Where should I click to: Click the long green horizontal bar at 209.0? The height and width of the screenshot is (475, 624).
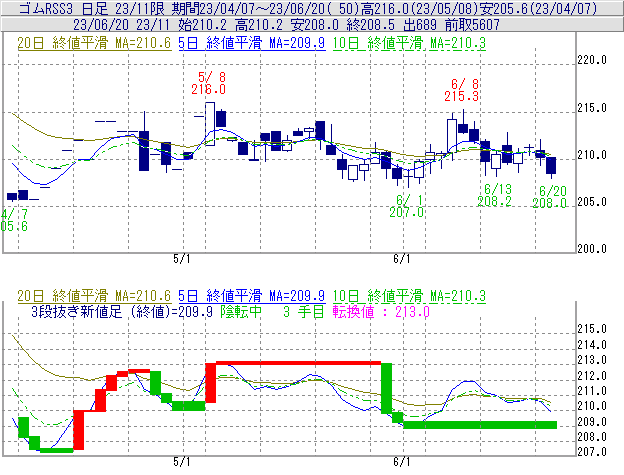tap(480, 425)
